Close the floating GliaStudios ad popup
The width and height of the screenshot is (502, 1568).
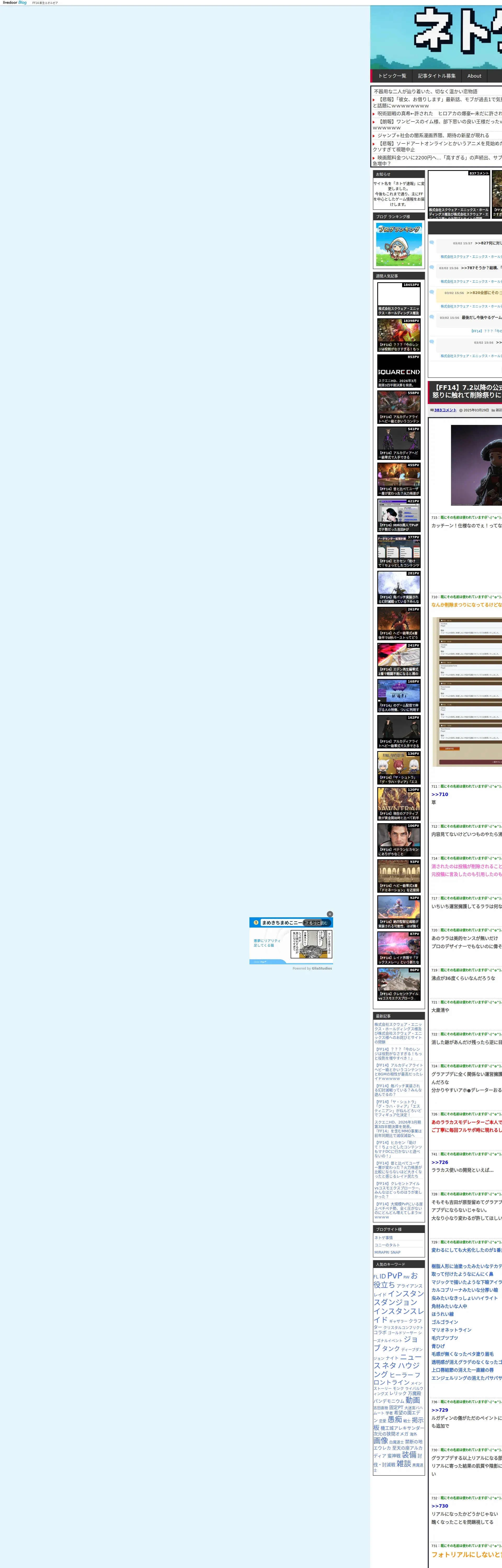pyautogui.click(x=330, y=914)
